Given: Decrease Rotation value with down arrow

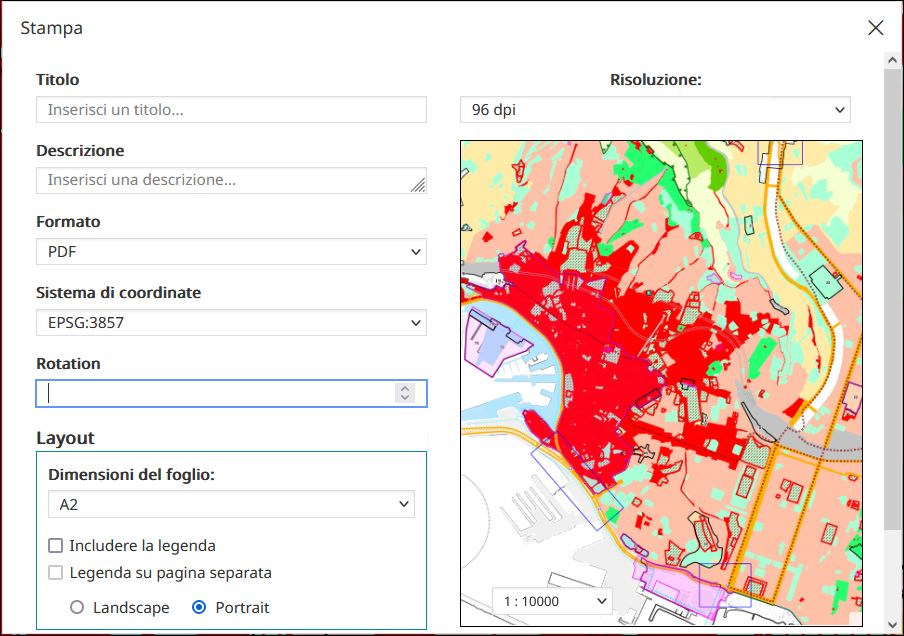Looking at the screenshot, I should tap(404, 398).
